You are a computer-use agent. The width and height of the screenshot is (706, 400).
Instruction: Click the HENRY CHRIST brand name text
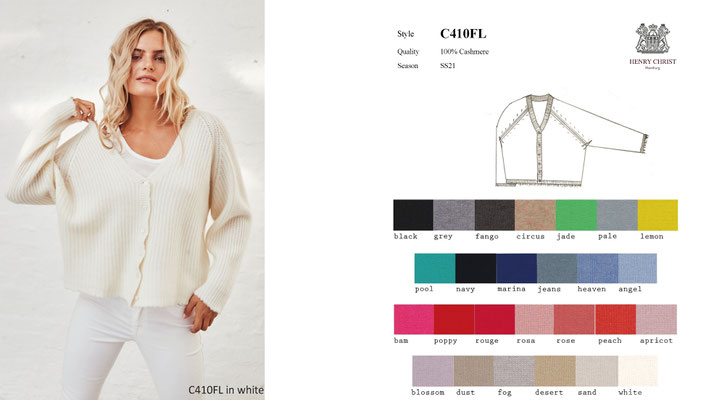pyautogui.click(x=652, y=62)
